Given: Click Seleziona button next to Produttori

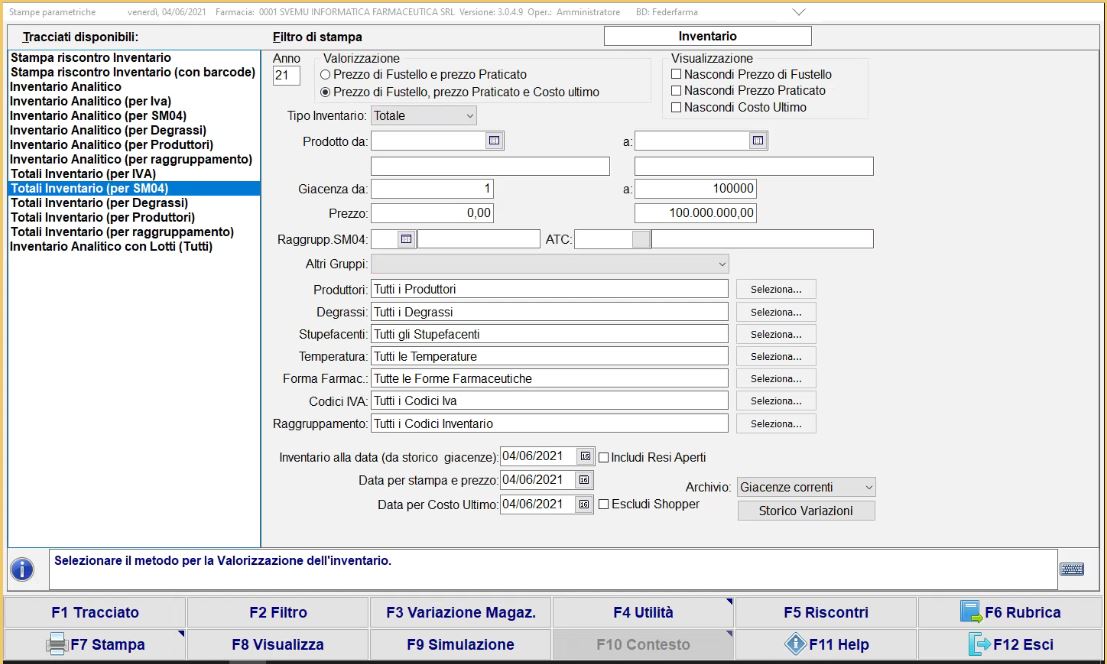Looking at the screenshot, I should (776, 289).
